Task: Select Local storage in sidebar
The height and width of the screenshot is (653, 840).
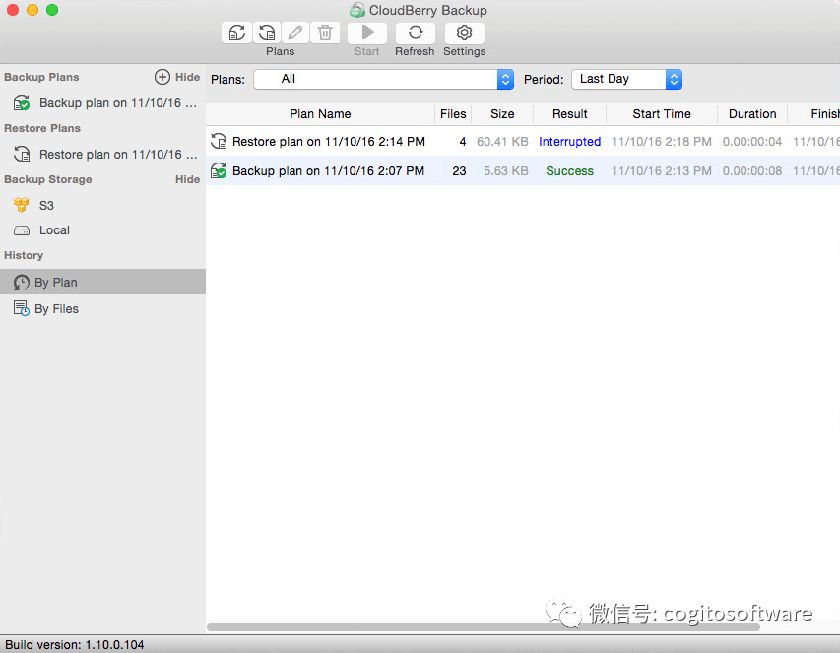Action: click(103, 230)
